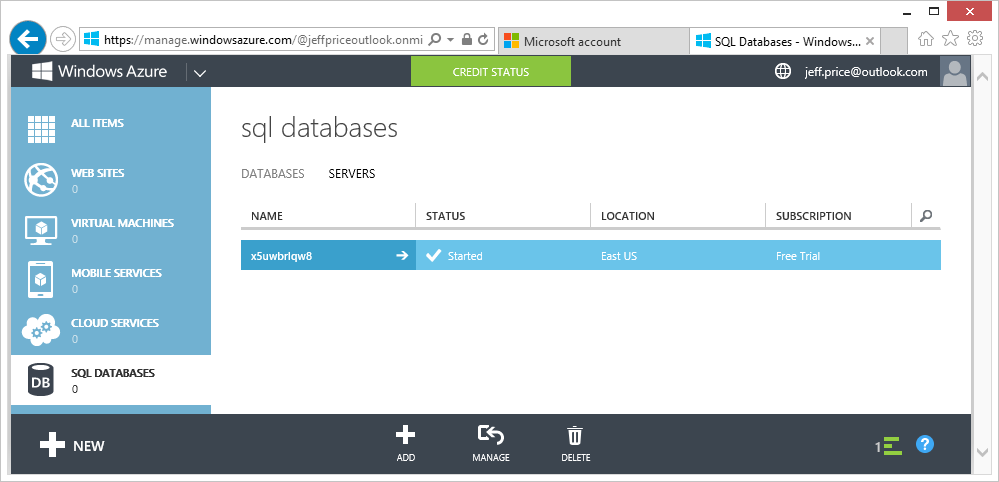Open the All Items grid icon
The width and height of the screenshot is (999, 482).
(41, 129)
